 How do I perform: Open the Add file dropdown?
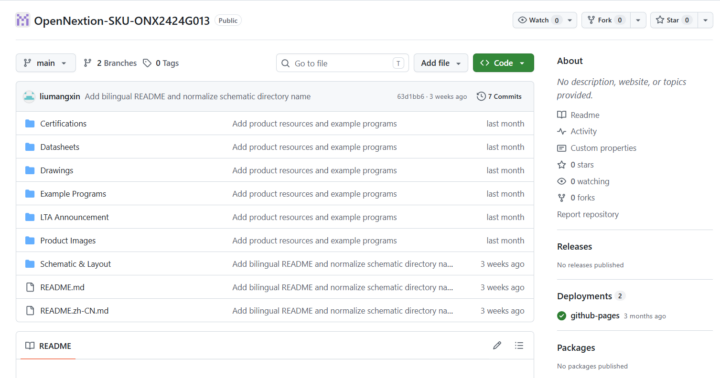pyautogui.click(x=440, y=63)
